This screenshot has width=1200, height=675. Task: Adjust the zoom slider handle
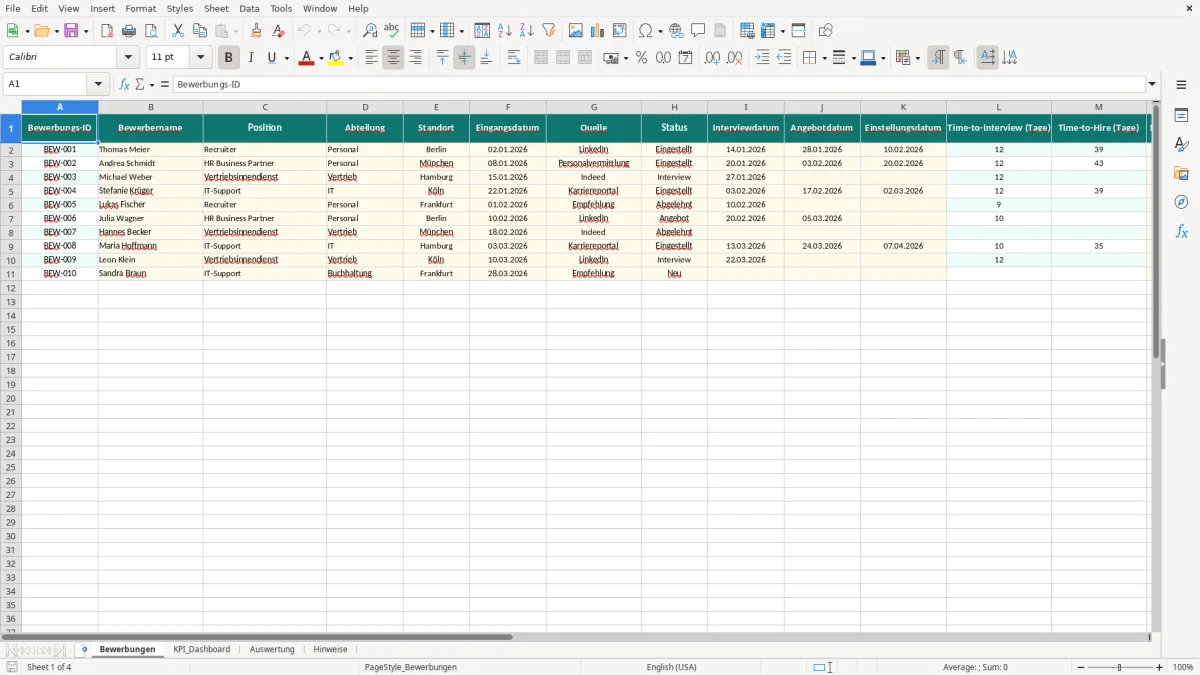pos(1120,667)
